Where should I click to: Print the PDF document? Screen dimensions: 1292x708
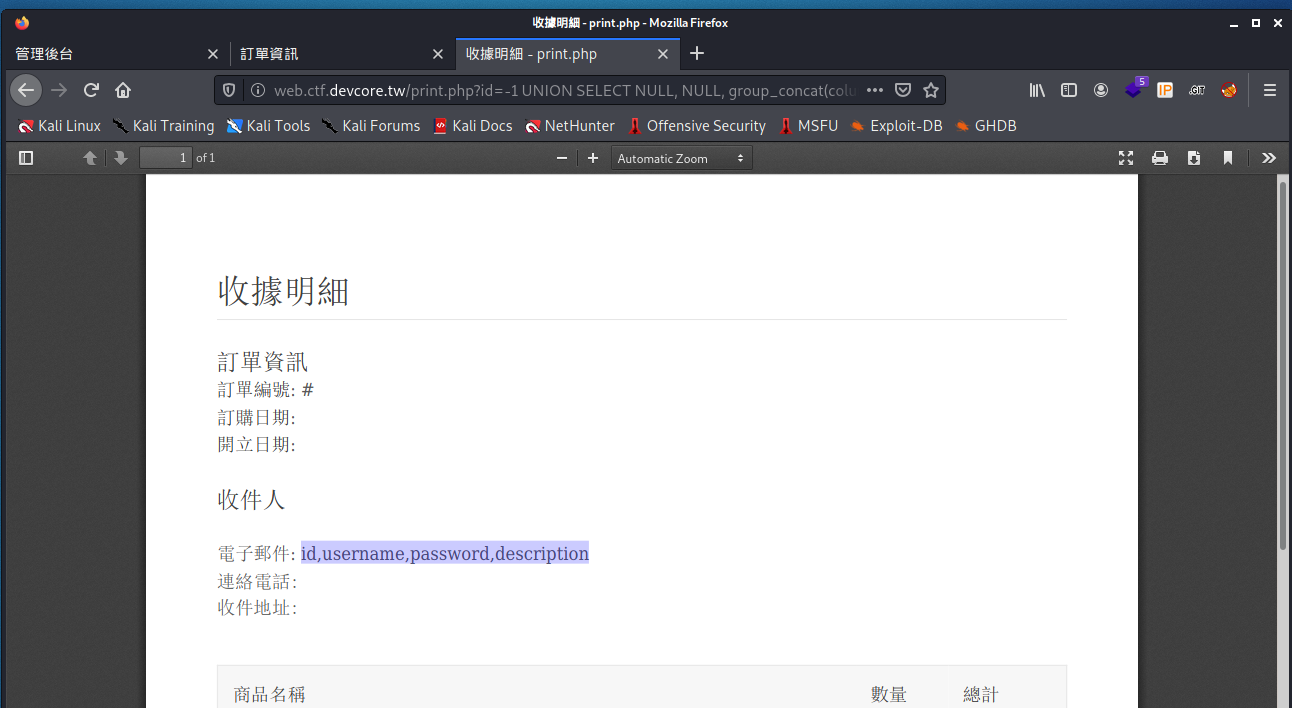pyautogui.click(x=1160, y=158)
